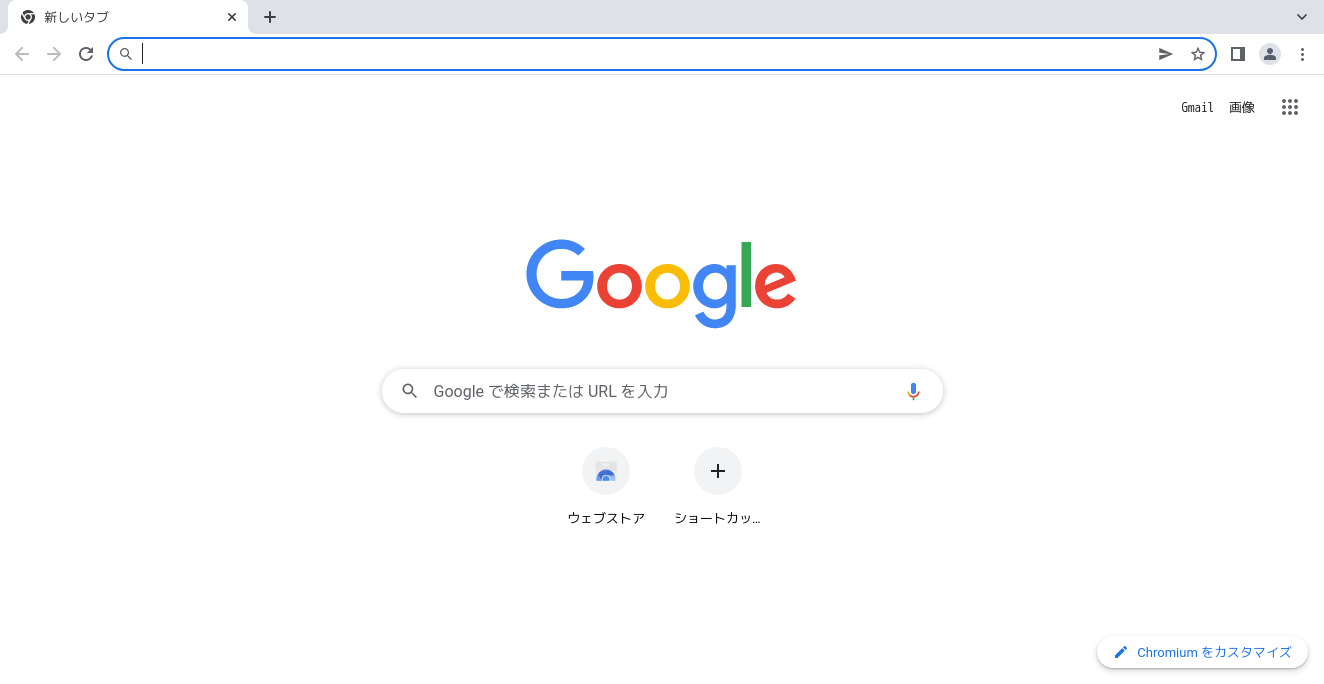The height and width of the screenshot is (684, 1324).
Task: Click the reload page icon
Action: point(86,54)
